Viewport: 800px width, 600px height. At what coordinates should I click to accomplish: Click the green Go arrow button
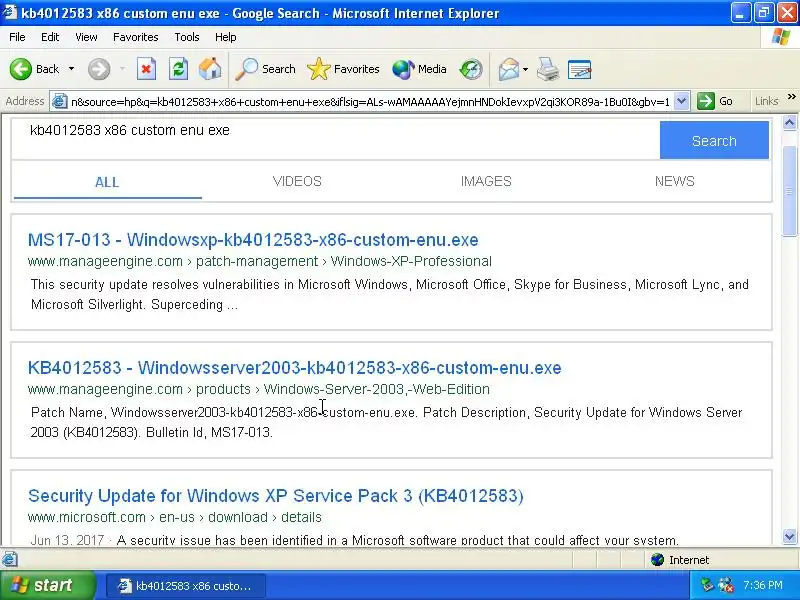[706, 101]
